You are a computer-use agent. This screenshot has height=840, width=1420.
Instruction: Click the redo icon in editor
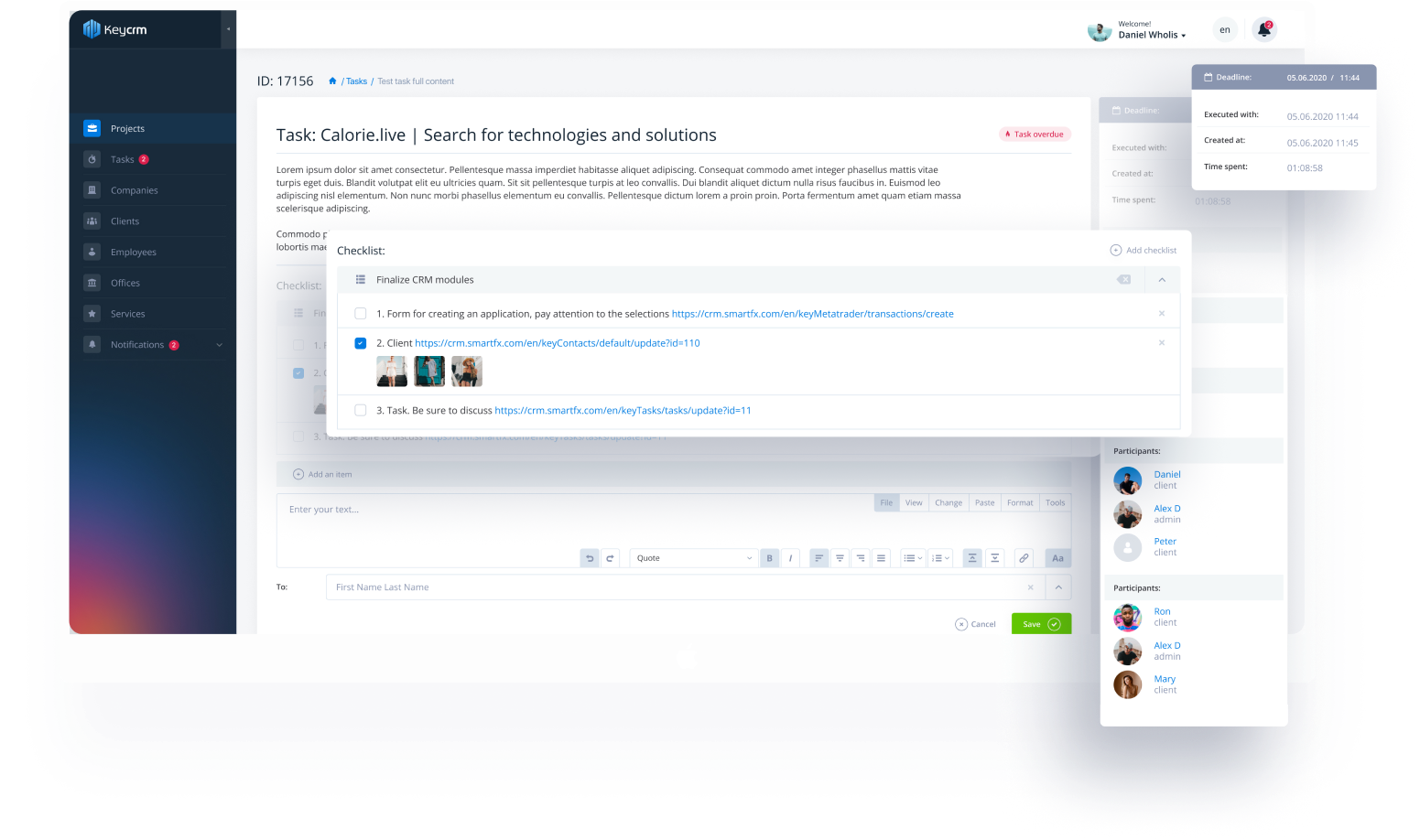click(610, 558)
